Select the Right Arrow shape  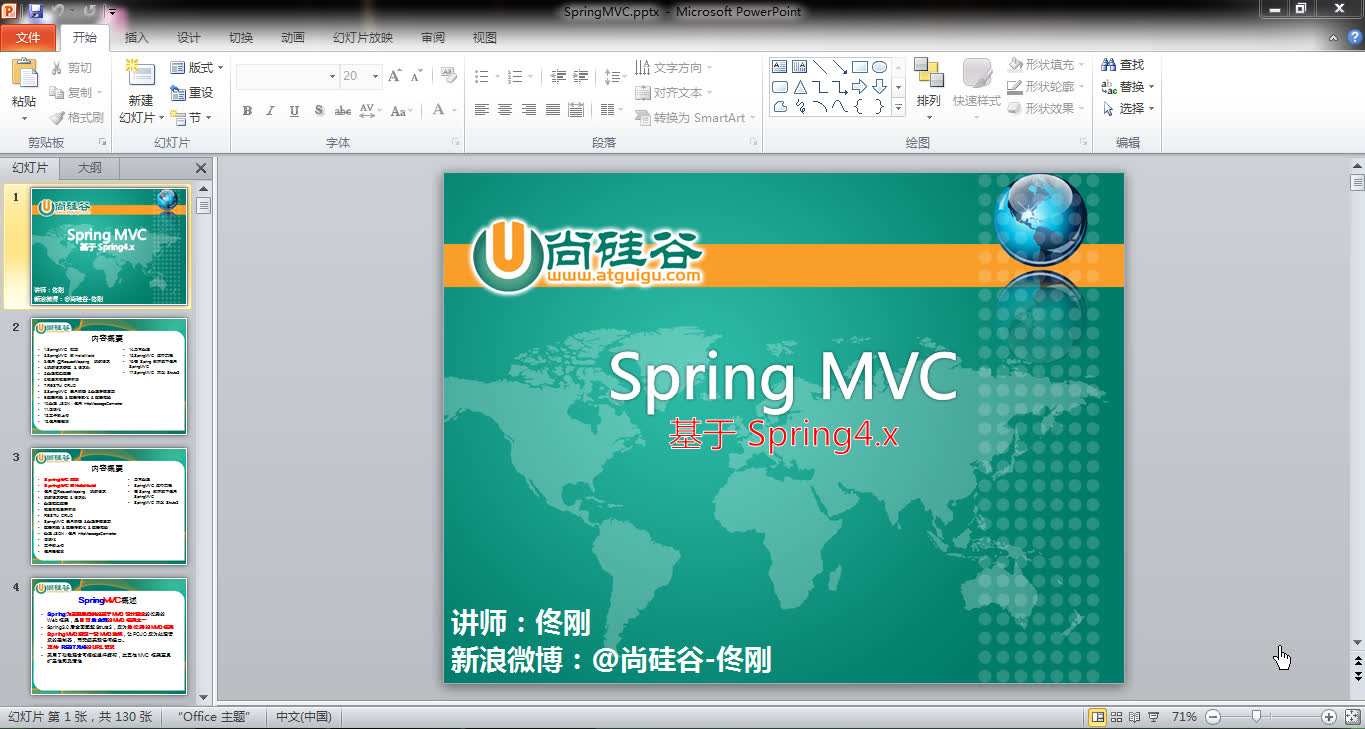coord(859,87)
